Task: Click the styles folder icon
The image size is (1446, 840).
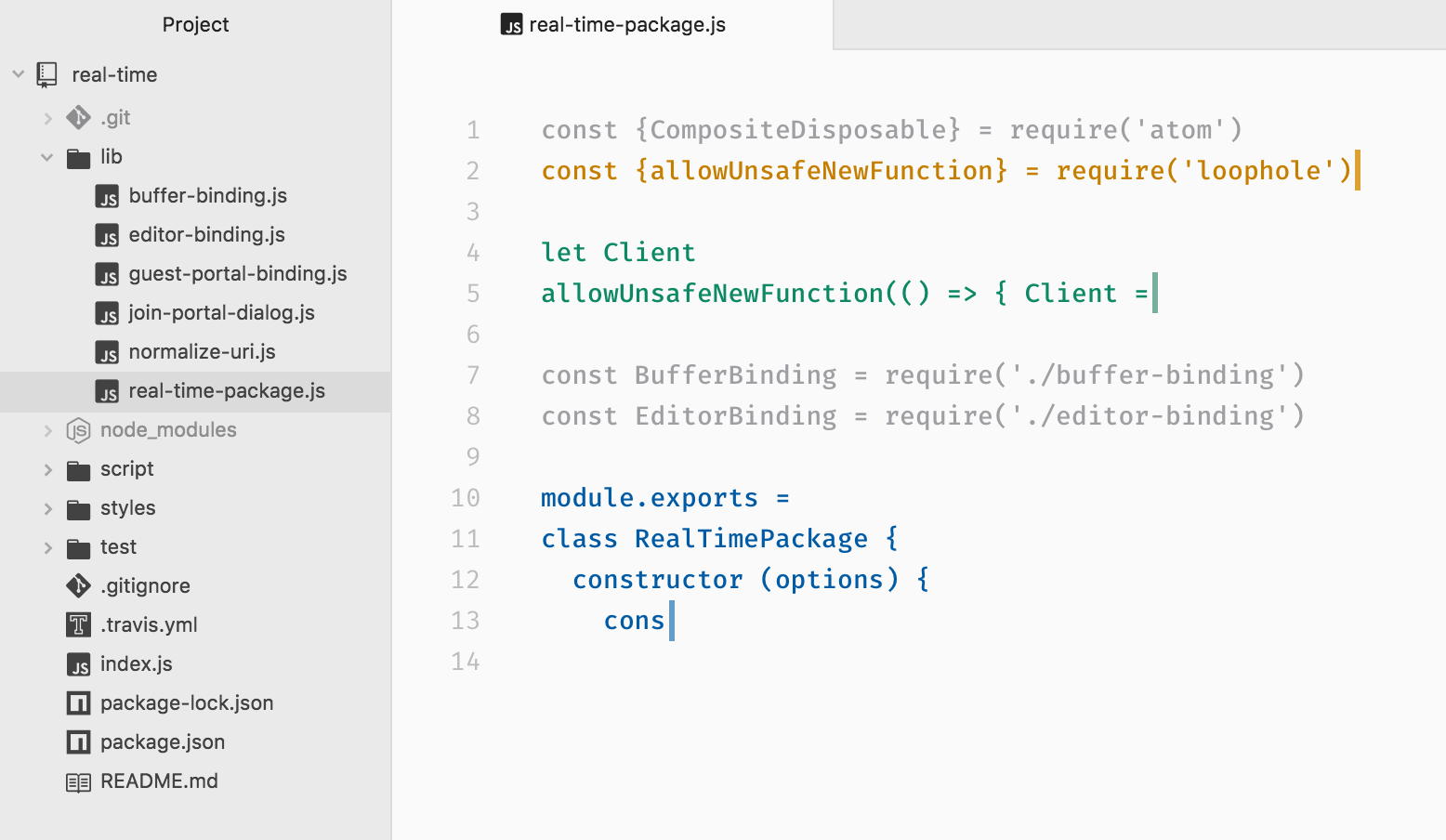Action: [78, 508]
